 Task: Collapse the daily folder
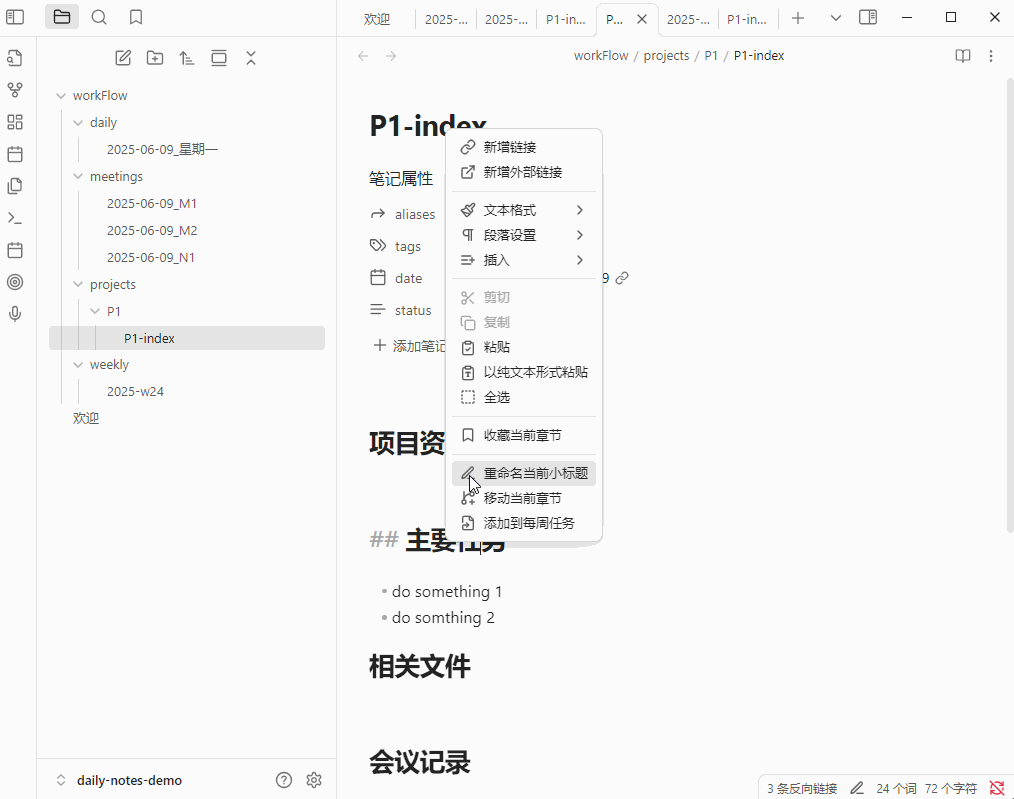tap(78, 123)
